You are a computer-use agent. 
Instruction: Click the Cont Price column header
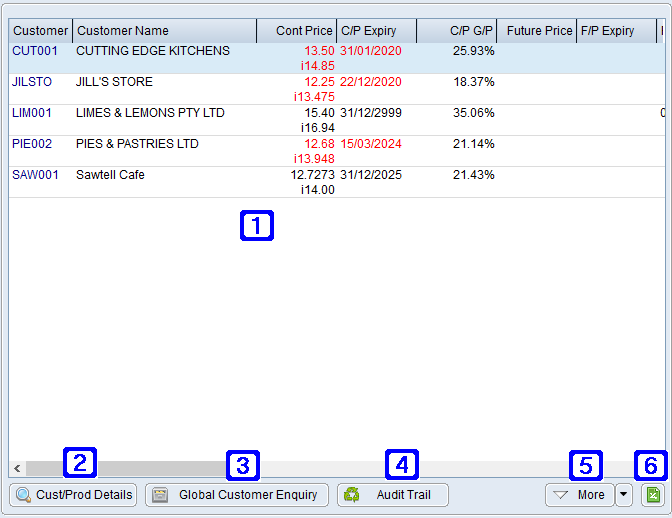tap(296, 31)
